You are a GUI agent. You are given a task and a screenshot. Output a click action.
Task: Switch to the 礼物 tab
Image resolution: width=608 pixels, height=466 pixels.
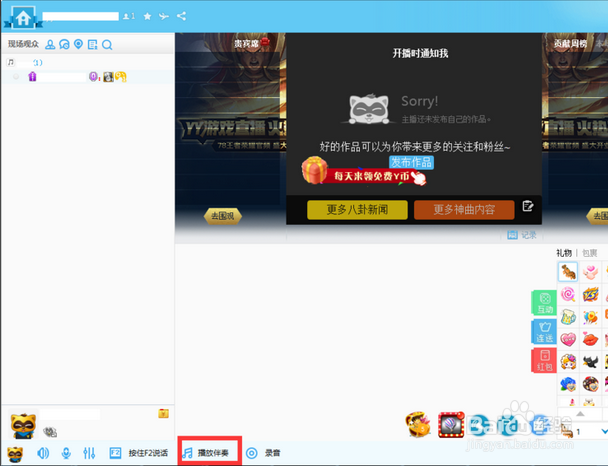point(564,253)
